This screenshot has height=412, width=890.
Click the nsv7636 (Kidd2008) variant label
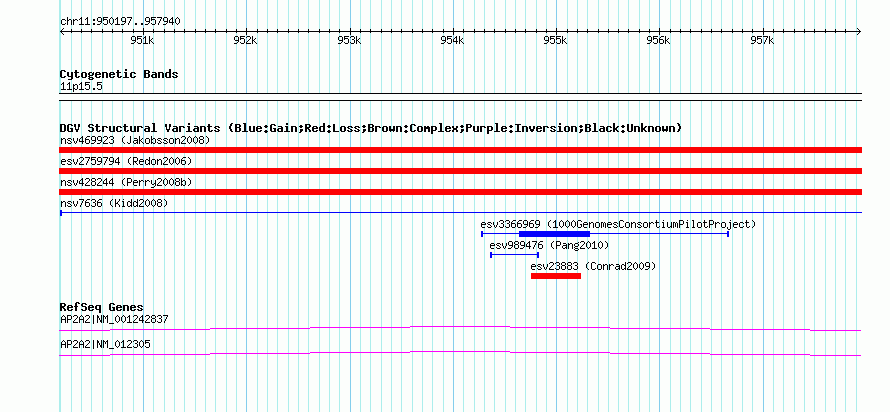(114, 203)
